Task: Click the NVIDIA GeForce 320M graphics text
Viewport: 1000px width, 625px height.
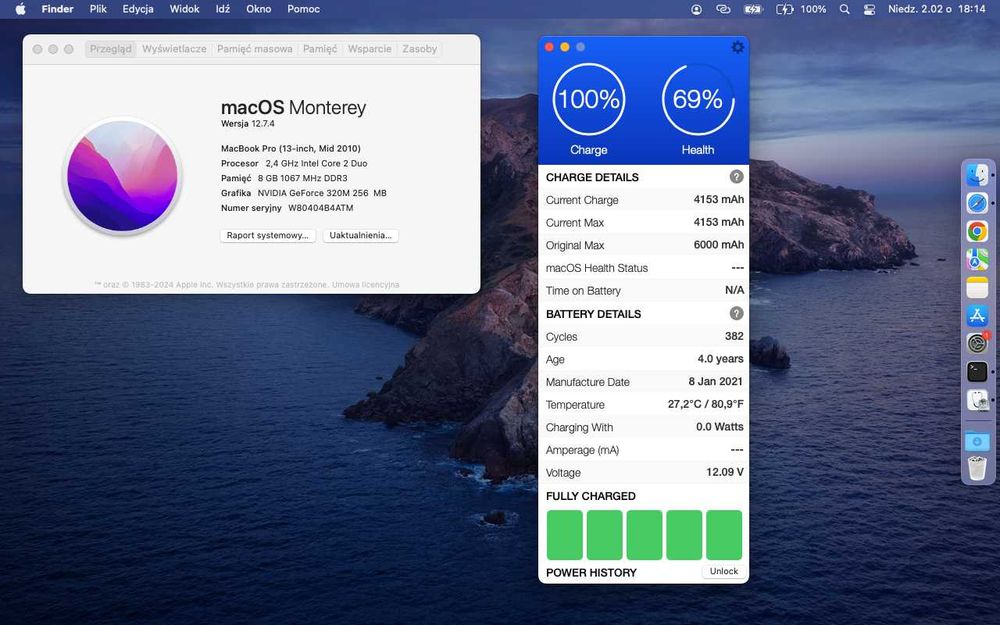Action: 322,193
